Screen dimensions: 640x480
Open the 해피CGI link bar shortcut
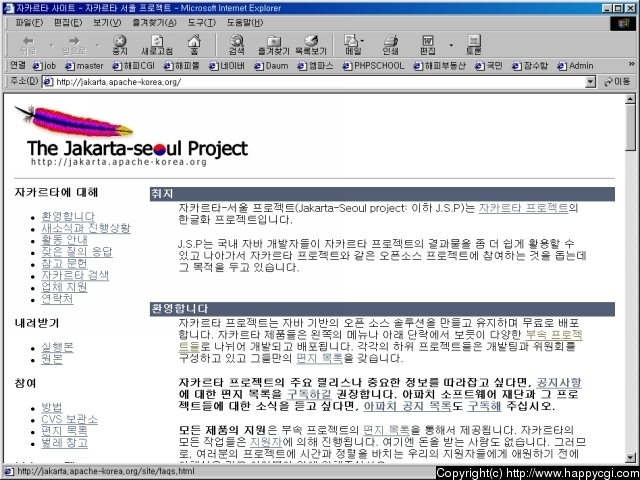(133, 66)
